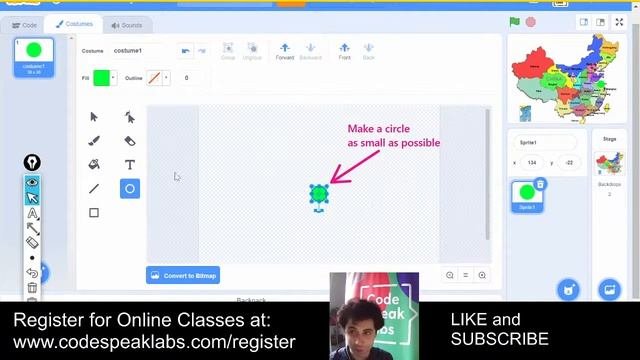Image resolution: width=640 pixels, height=360 pixels.
Task: Click the annotation trash icon
Action: (32, 287)
